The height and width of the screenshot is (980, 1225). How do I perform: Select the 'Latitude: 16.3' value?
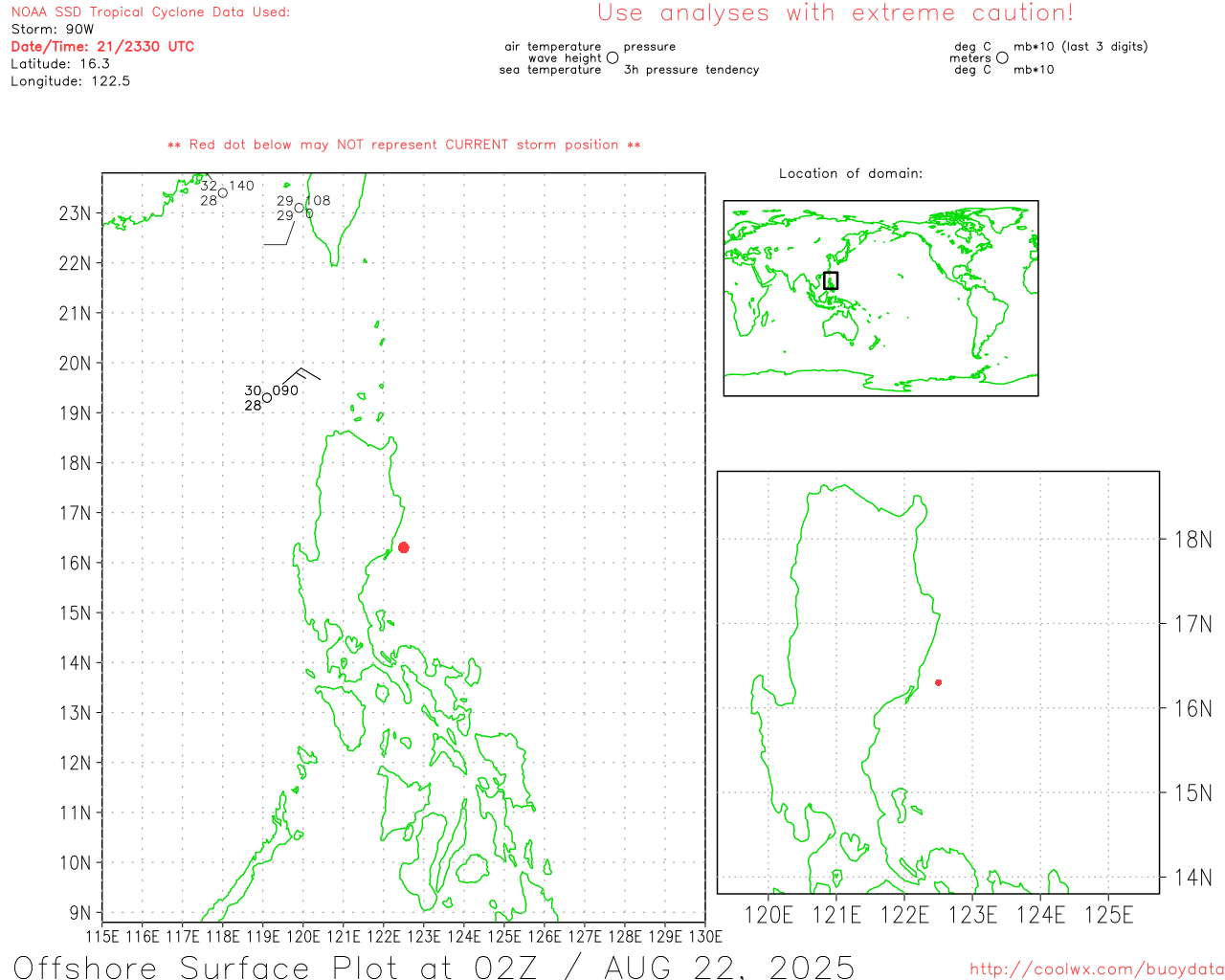pyautogui.click(x=60, y=64)
